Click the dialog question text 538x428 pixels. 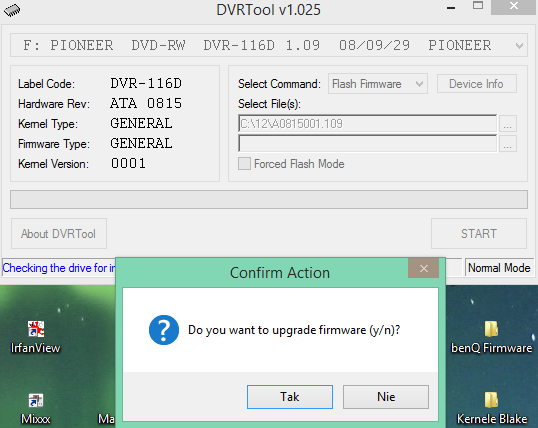(x=294, y=330)
